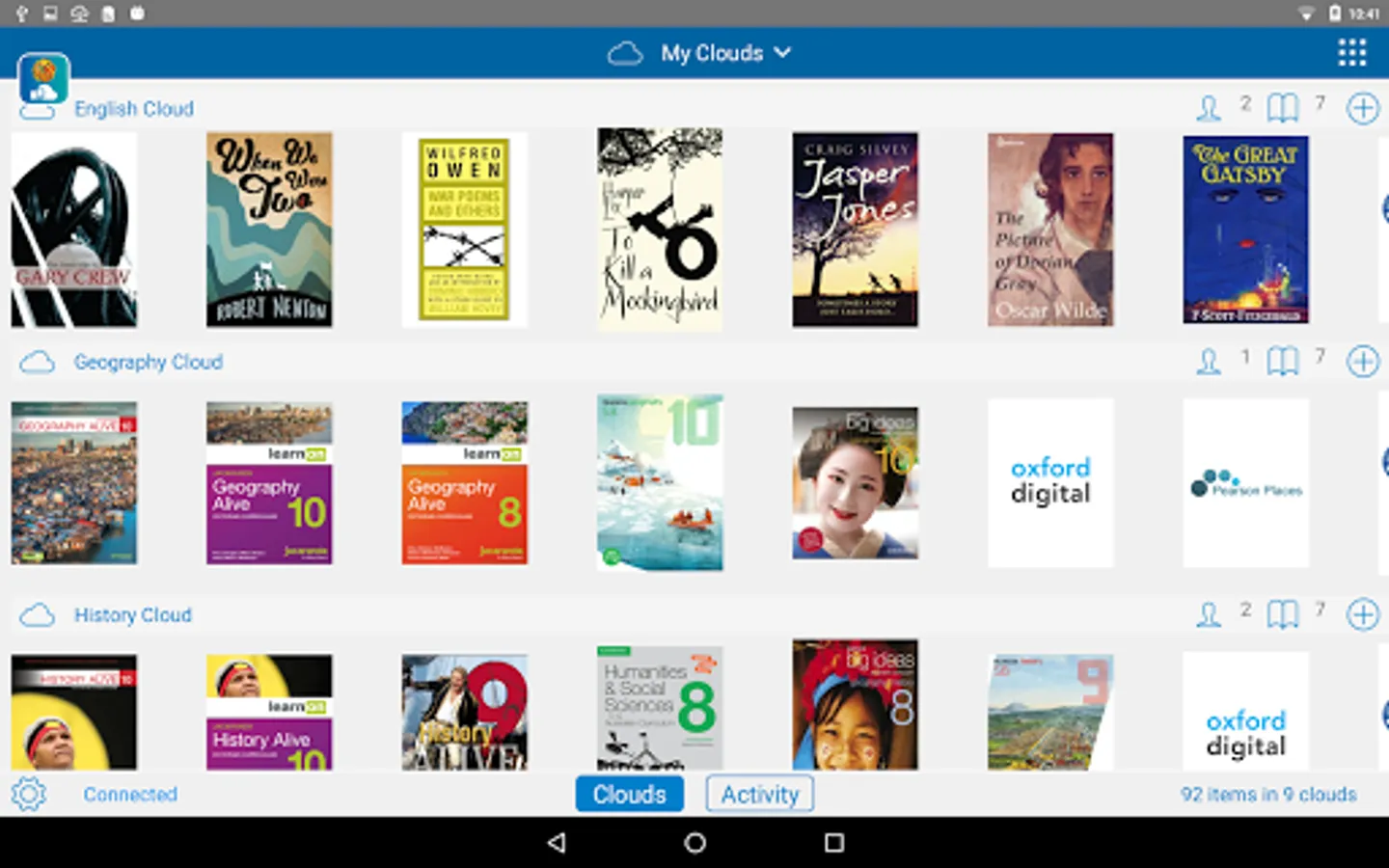The height and width of the screenshot is (868, 1389).
Task: View members of Geography Cloud
Action: point(1209,362)
